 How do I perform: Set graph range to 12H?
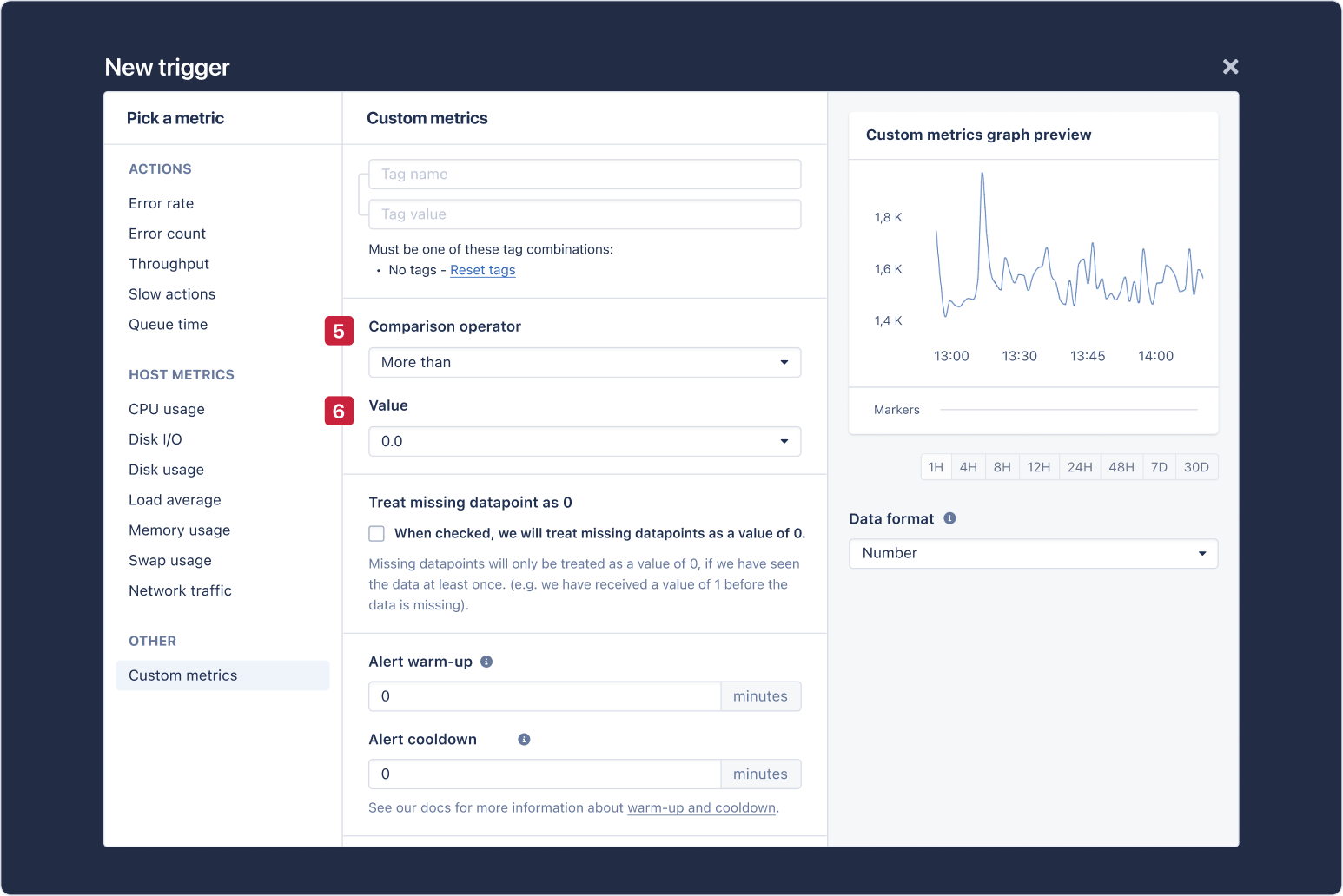(1039, 467)
